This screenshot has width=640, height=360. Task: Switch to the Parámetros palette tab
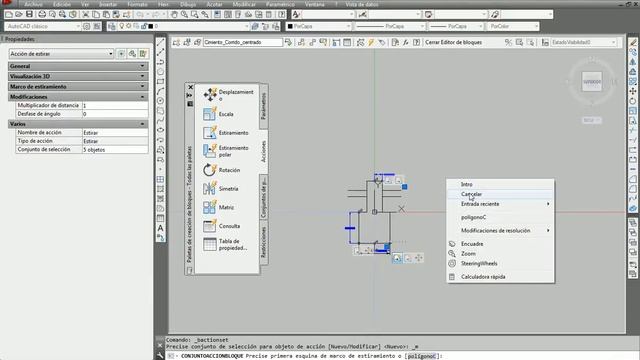264,106
